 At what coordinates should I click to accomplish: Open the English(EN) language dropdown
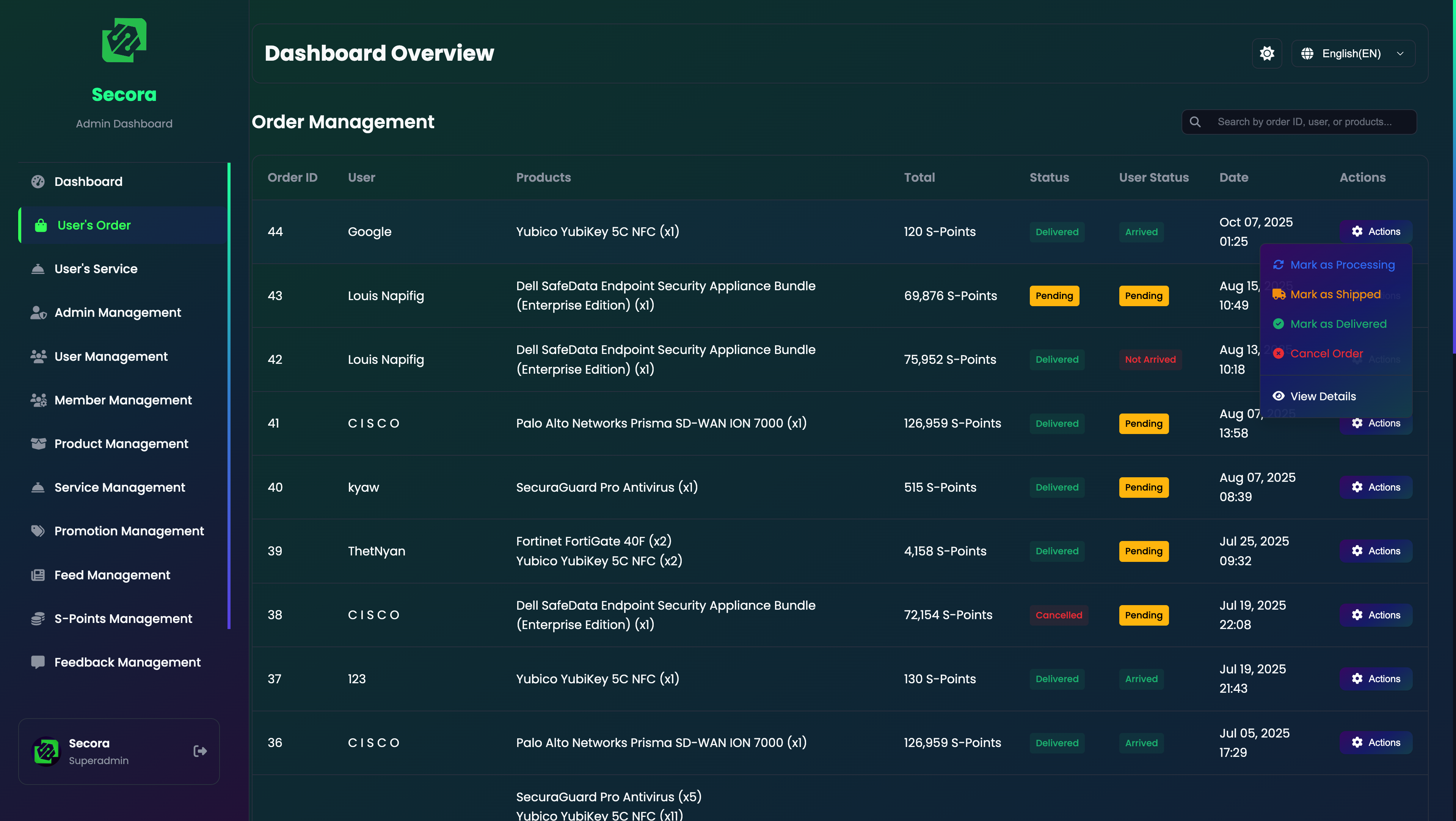coord(1353,54)
